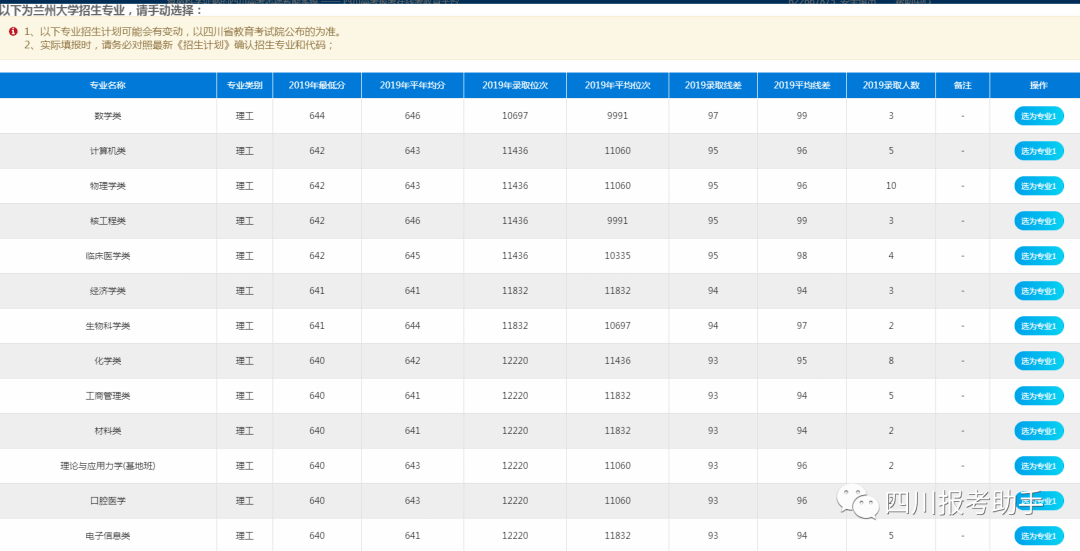Select 数学类 as 专业1
This screenshot has height=551, width=1080.
click(x=1038, y=116)
